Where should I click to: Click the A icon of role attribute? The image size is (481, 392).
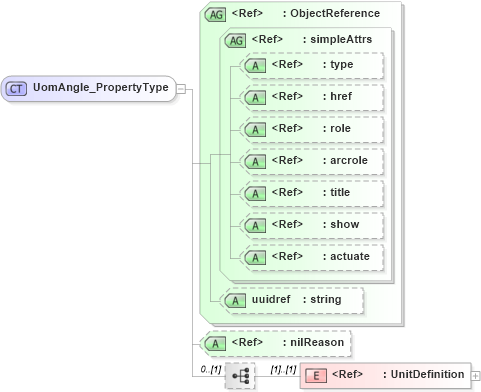(x=255, y=130)
